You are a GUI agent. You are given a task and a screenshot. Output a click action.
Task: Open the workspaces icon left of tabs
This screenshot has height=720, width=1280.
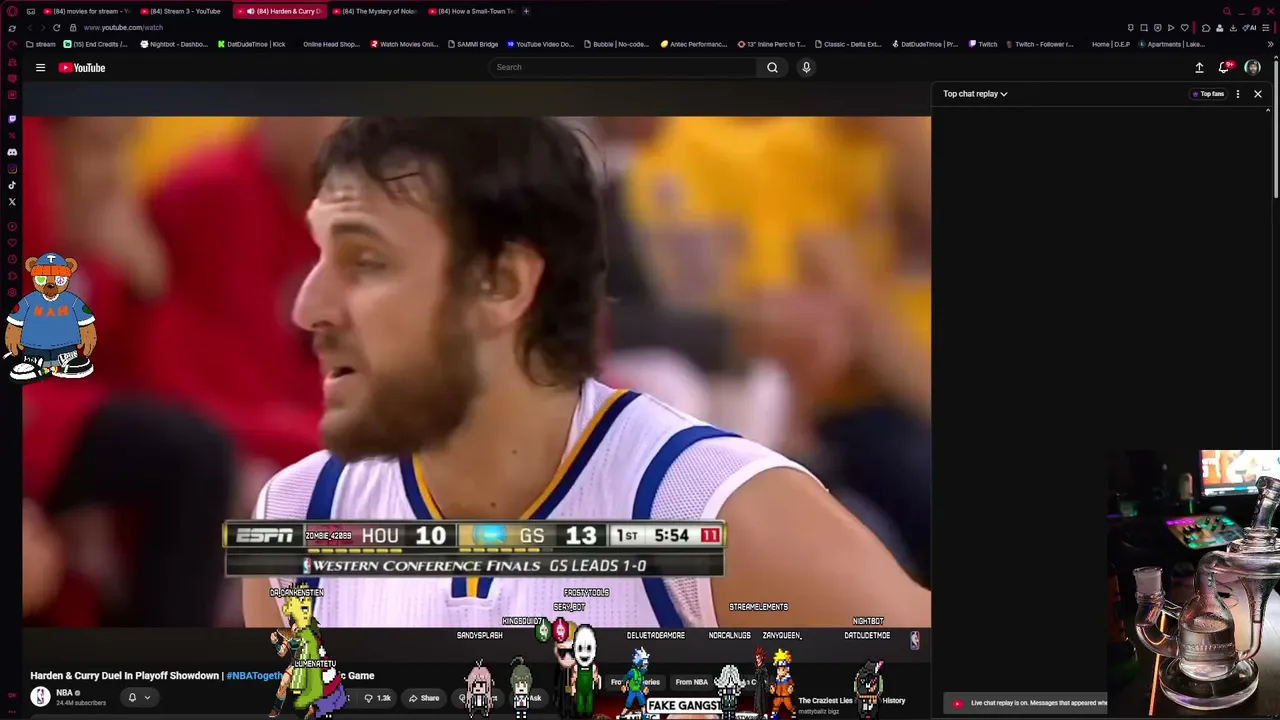point(31,11)
